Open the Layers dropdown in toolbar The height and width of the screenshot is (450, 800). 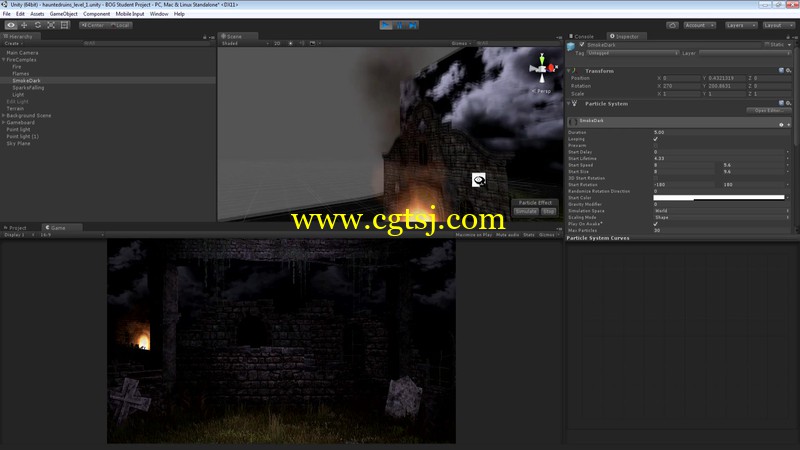tap(740, 25)
